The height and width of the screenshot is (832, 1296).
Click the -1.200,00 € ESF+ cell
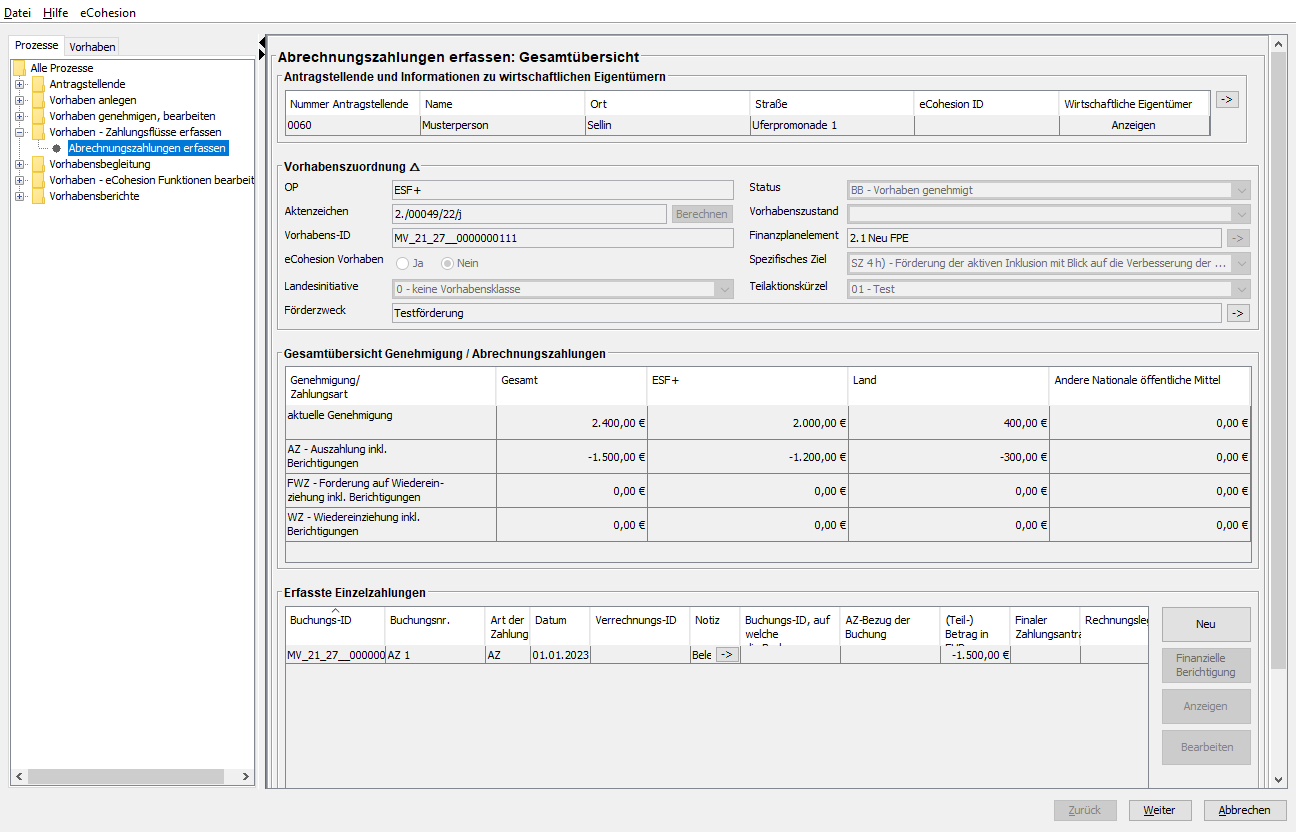(x=747, y=457)
